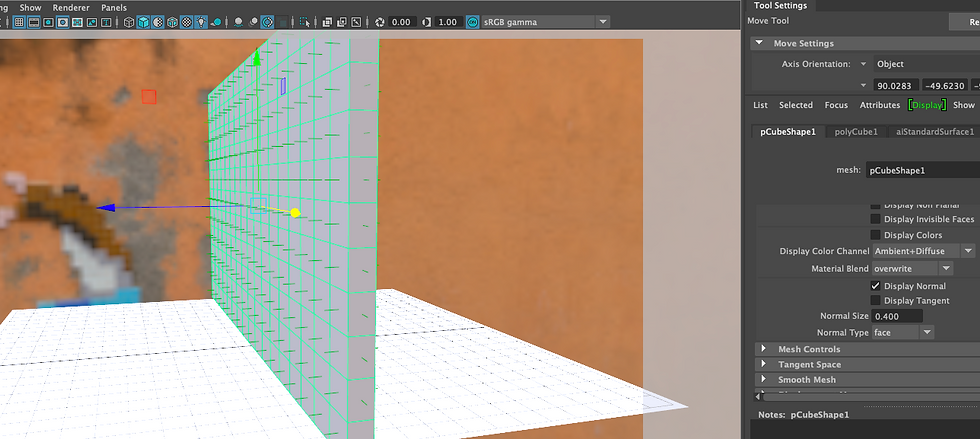Toggle the view transform icon
The height and width of the screenshot is (439, 980).
pos(472,22)
